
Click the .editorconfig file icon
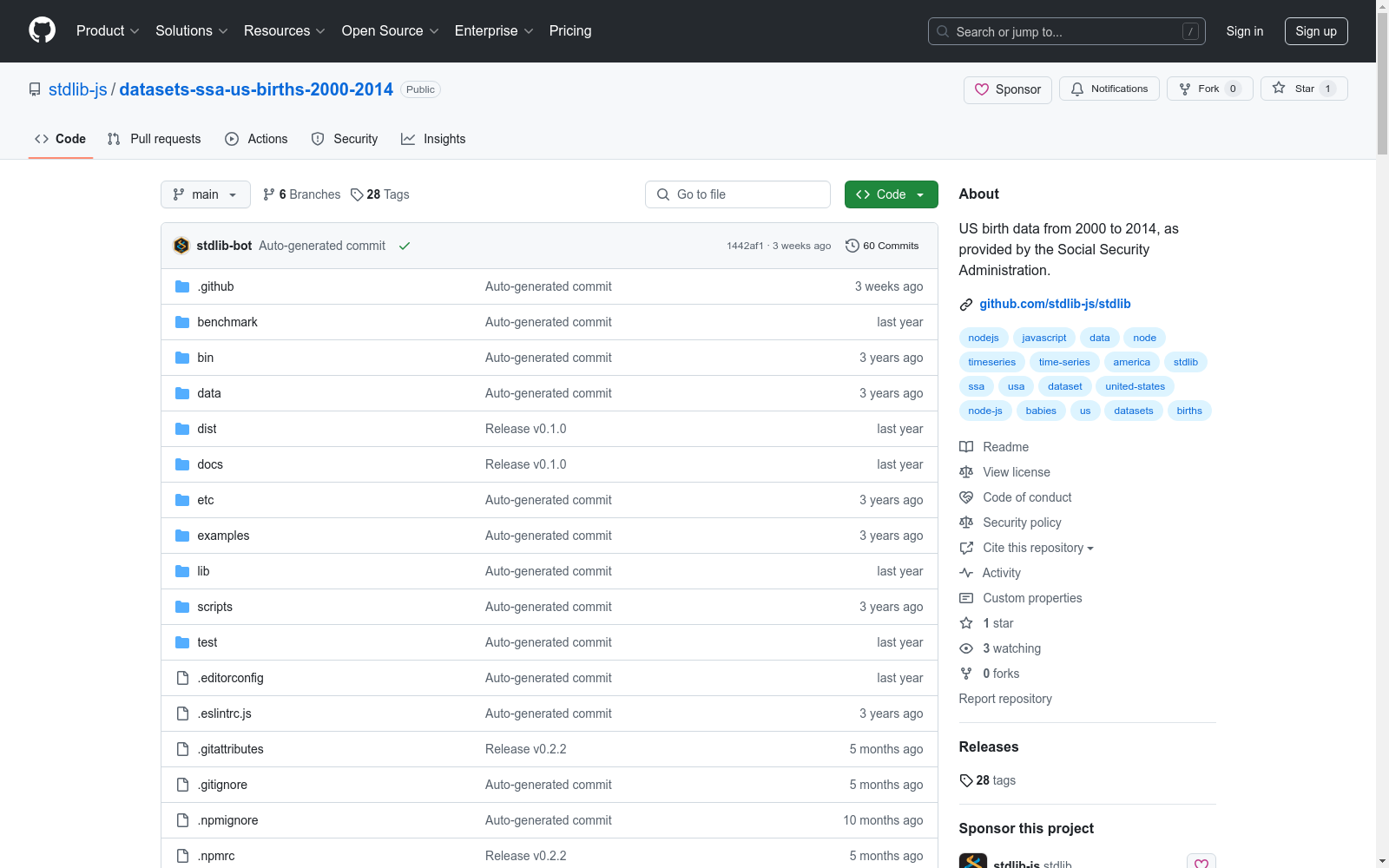pos(182,678)
